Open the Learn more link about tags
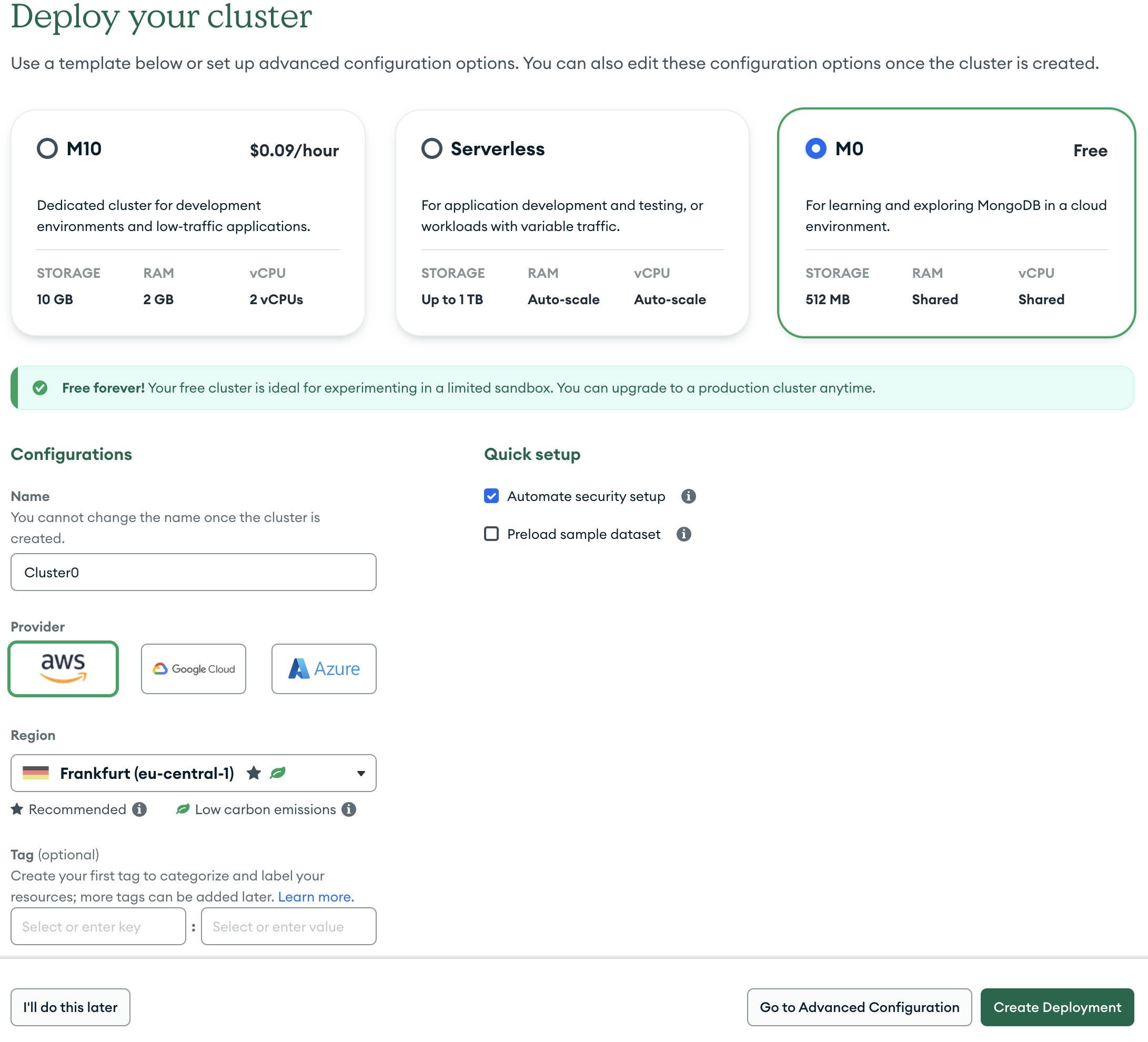The height and width of the screenshot is (1042, 1148). pyautogui.click(x=316, y=896)
